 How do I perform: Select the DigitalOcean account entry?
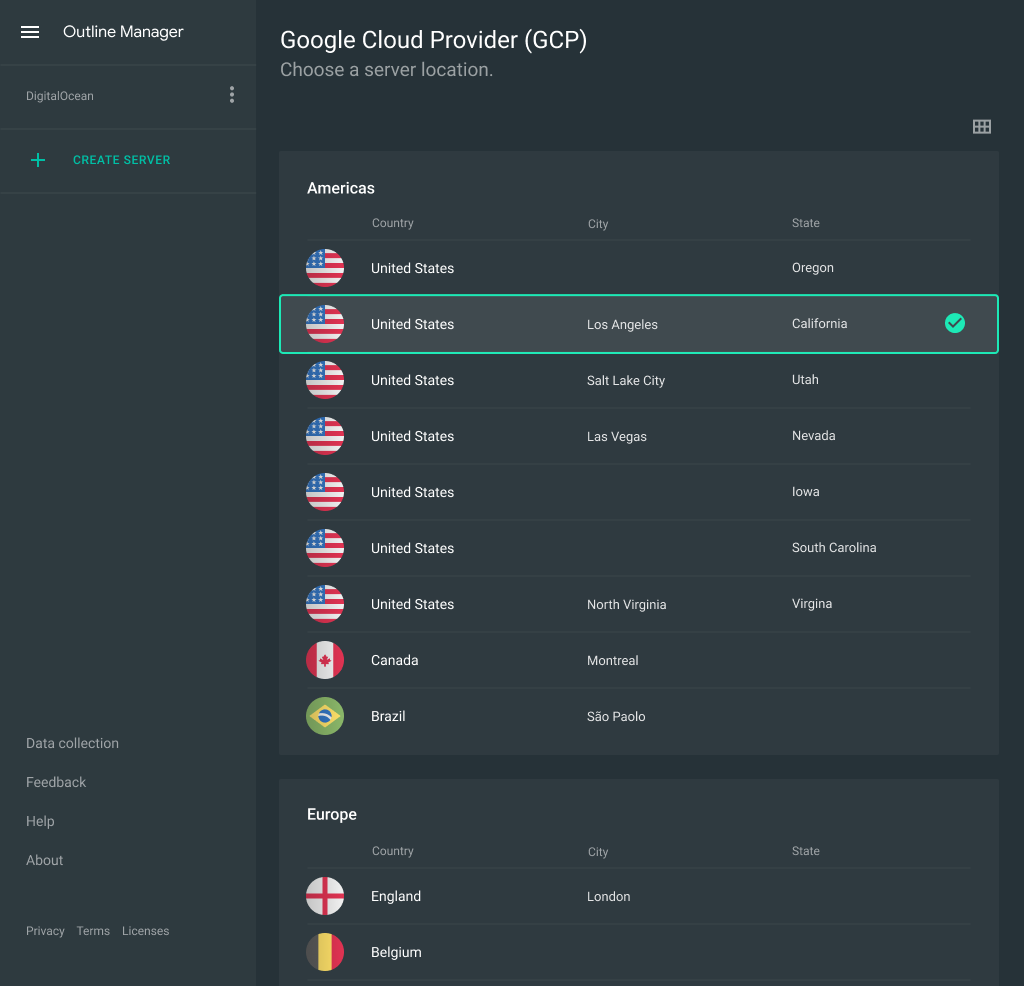tap(60, 96)
